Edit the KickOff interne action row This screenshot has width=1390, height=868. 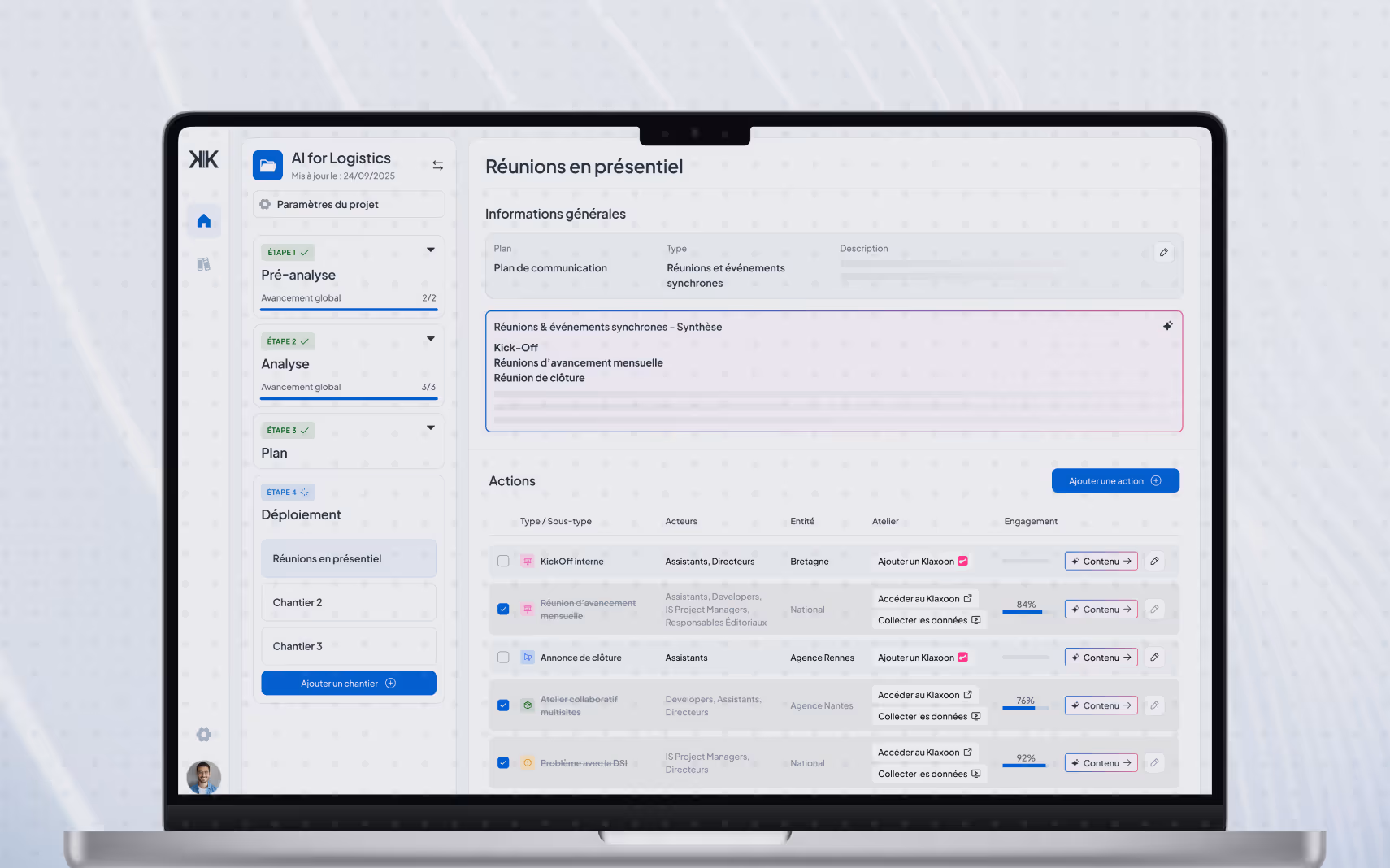(x=1154, y=561)
